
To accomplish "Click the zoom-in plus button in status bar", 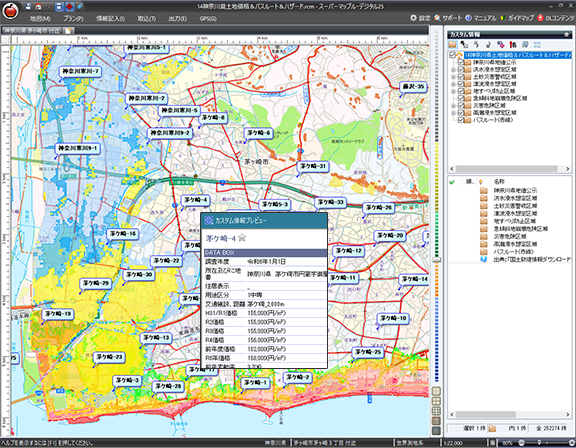I will click(x=572, y=443).
